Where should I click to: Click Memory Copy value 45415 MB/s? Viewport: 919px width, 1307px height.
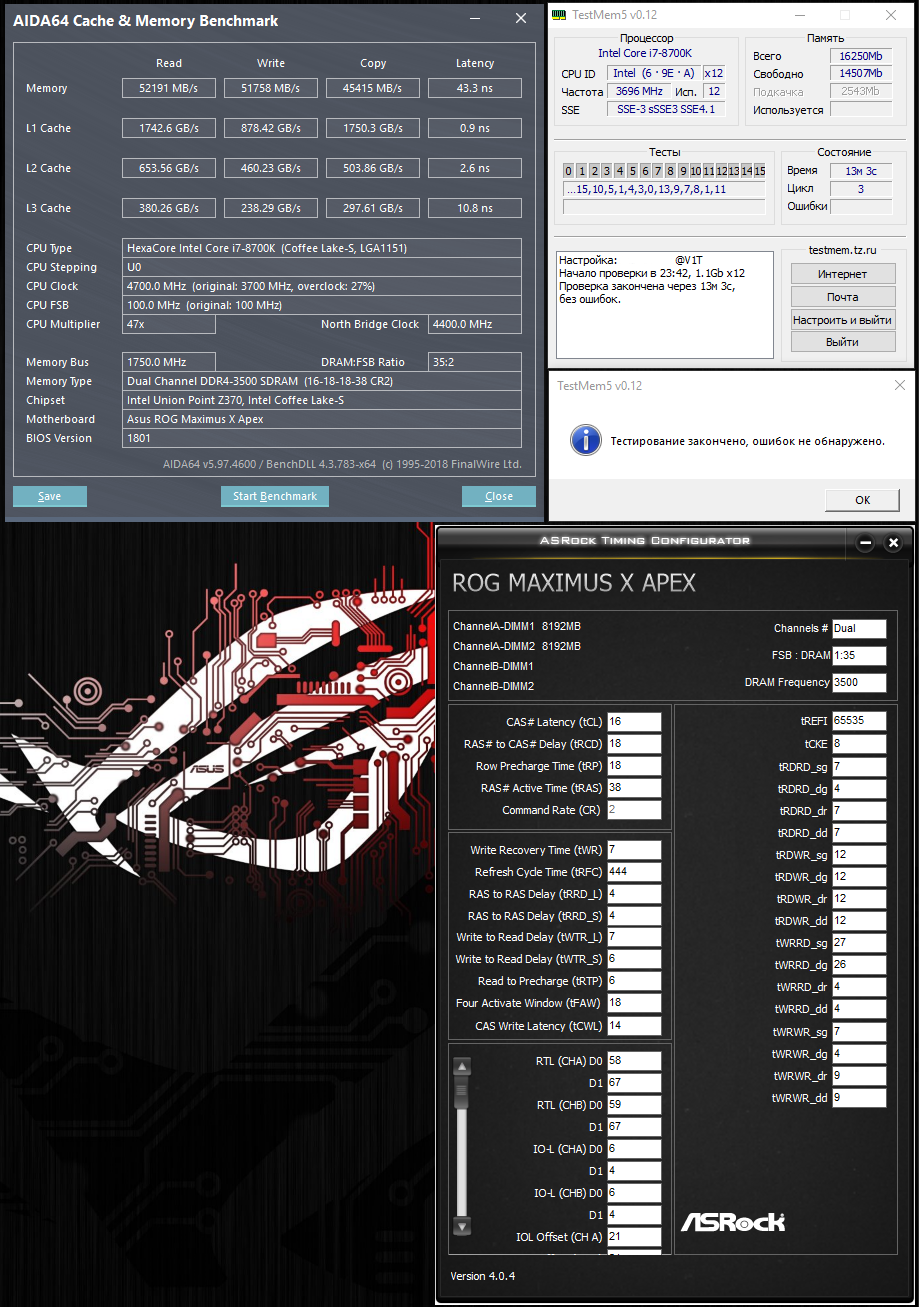(373, 88)
